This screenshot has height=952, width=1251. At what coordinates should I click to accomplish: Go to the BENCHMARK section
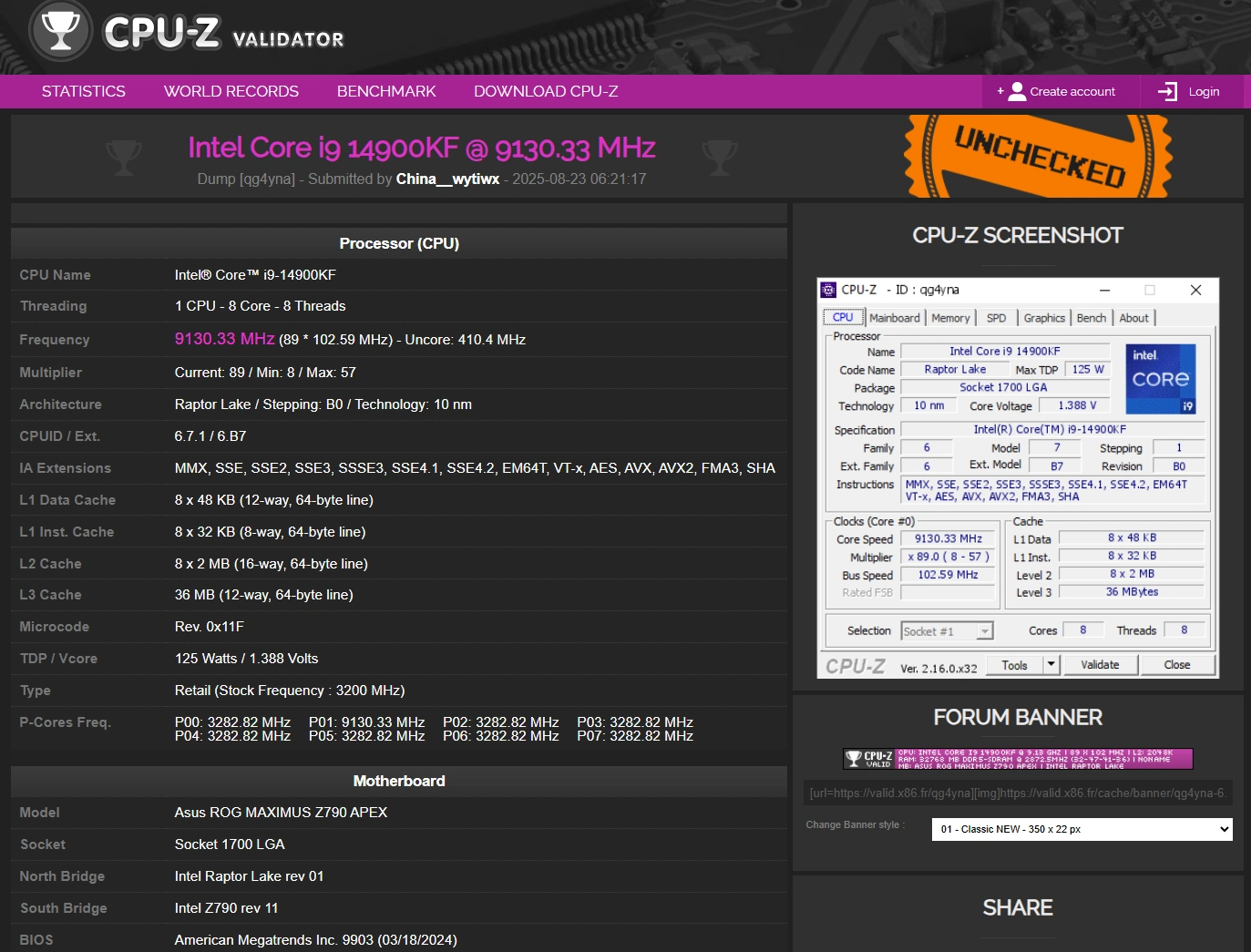coord(386,91)
